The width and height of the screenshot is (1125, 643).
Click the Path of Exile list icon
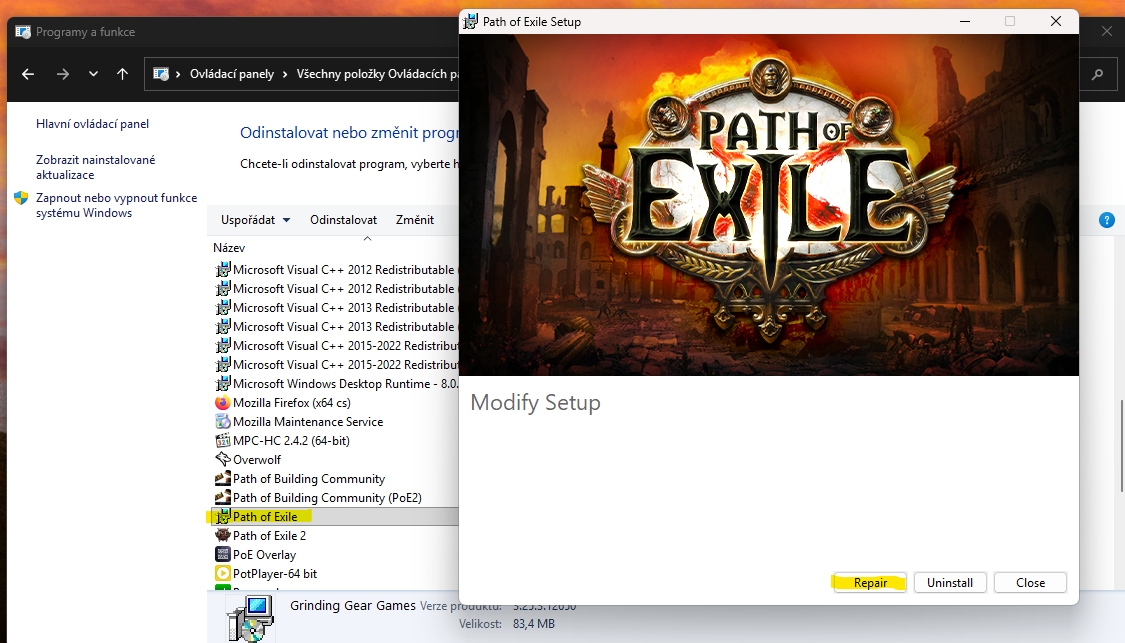click(222, 517)
